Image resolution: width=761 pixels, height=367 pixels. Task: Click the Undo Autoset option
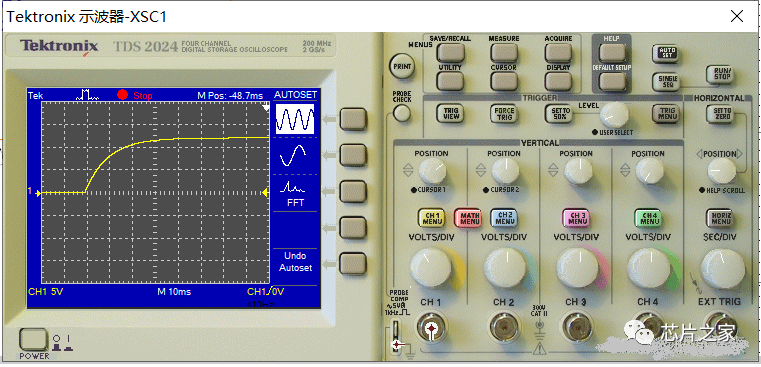point(296,262)
